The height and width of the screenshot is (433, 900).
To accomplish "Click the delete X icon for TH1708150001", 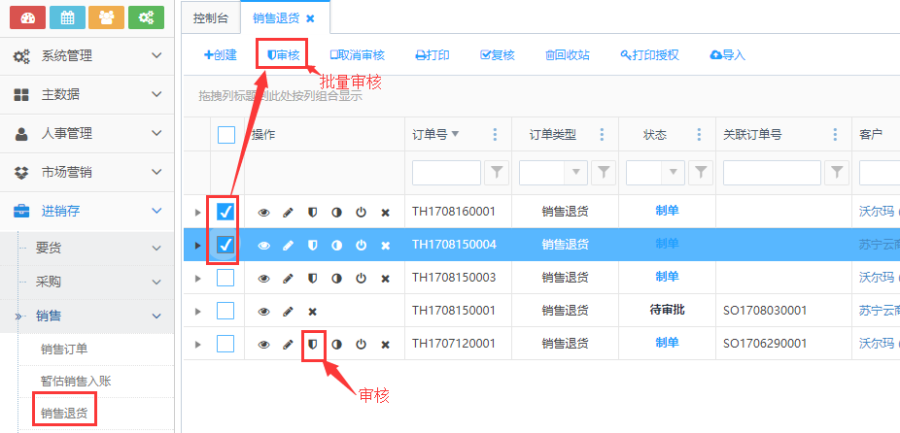I will 312,311.
